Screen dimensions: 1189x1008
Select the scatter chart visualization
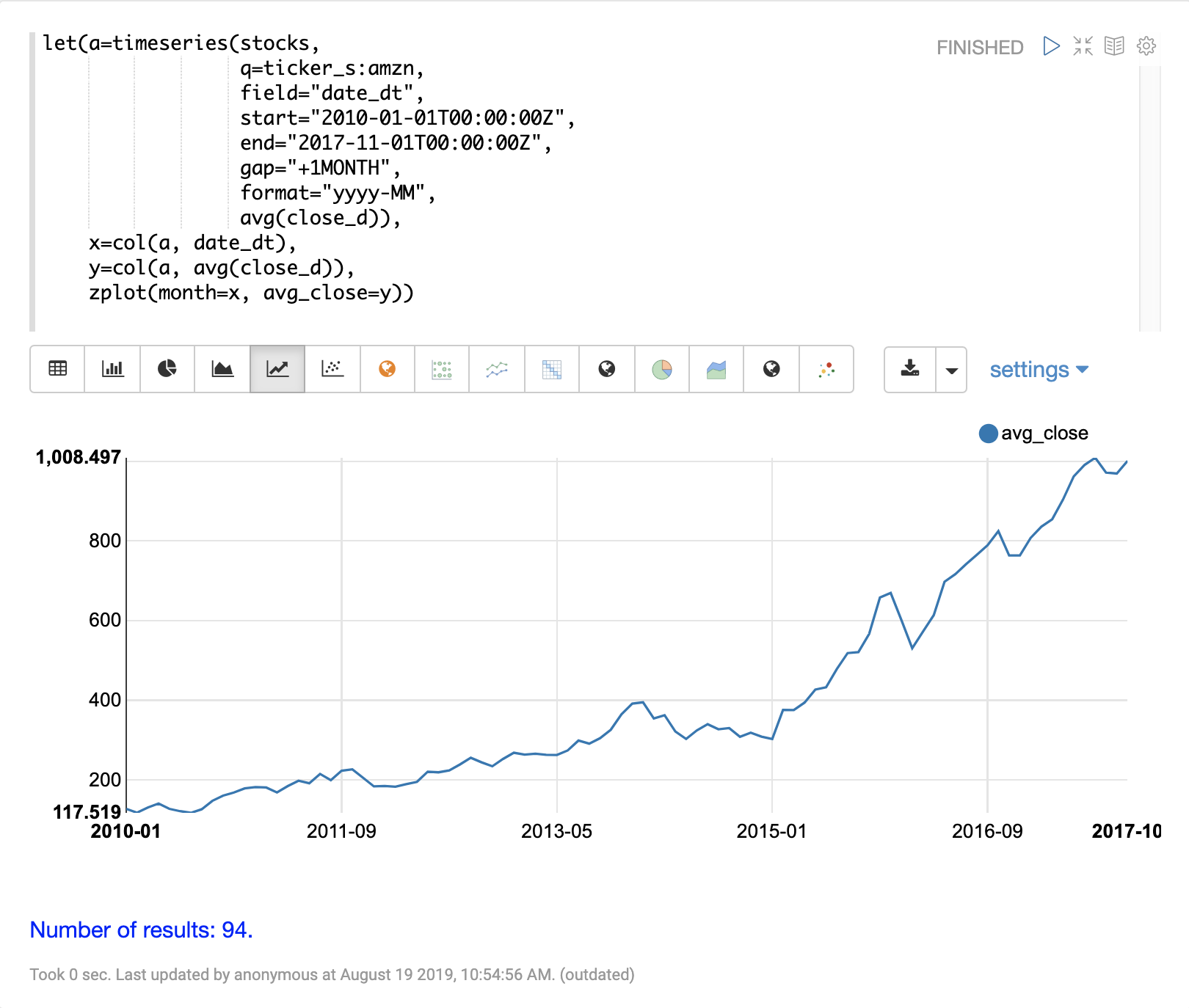click(332, 369)
